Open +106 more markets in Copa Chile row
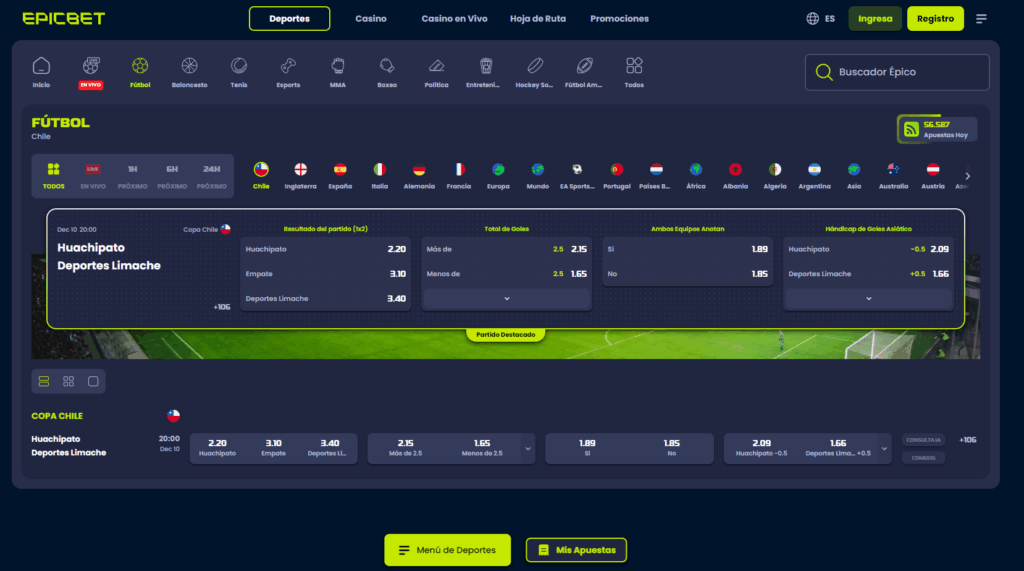This screenshot has width=1024, height=571. [x=968, y=440]
